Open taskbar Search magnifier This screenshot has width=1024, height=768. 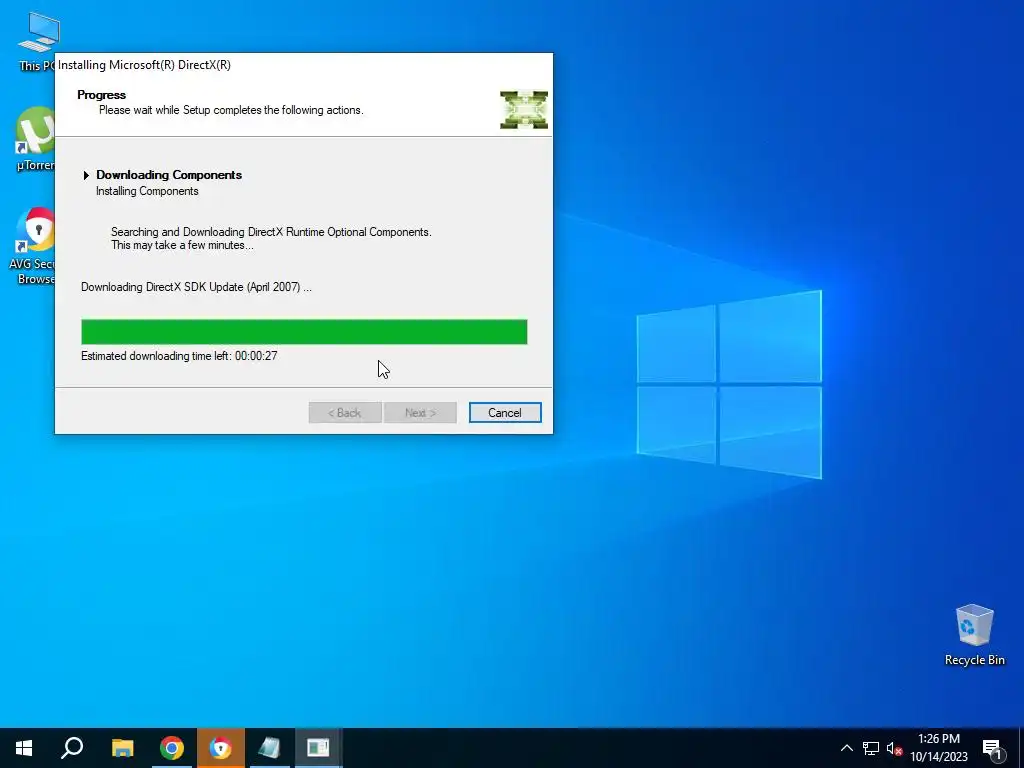72,748
